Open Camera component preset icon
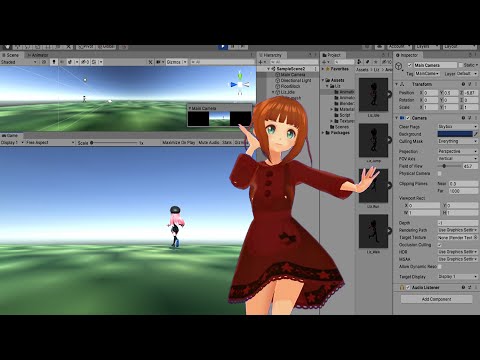 pyautogui.click(x=470, y=118)
